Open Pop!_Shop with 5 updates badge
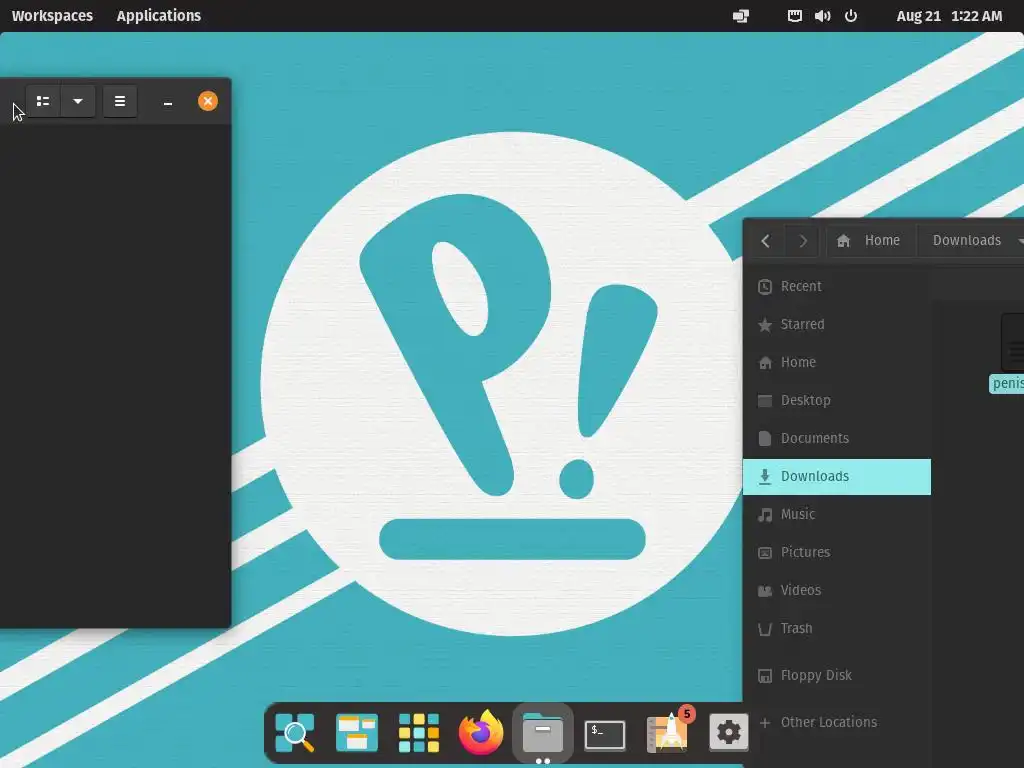Screen dimensions: 1024x768 pos(667,732)
